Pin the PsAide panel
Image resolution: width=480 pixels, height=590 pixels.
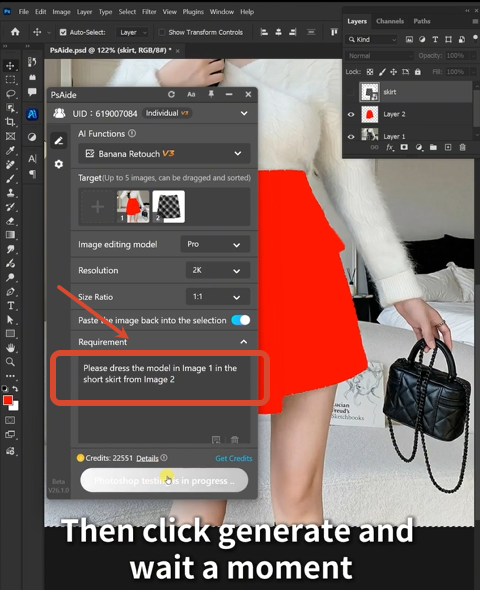[211, 94]
